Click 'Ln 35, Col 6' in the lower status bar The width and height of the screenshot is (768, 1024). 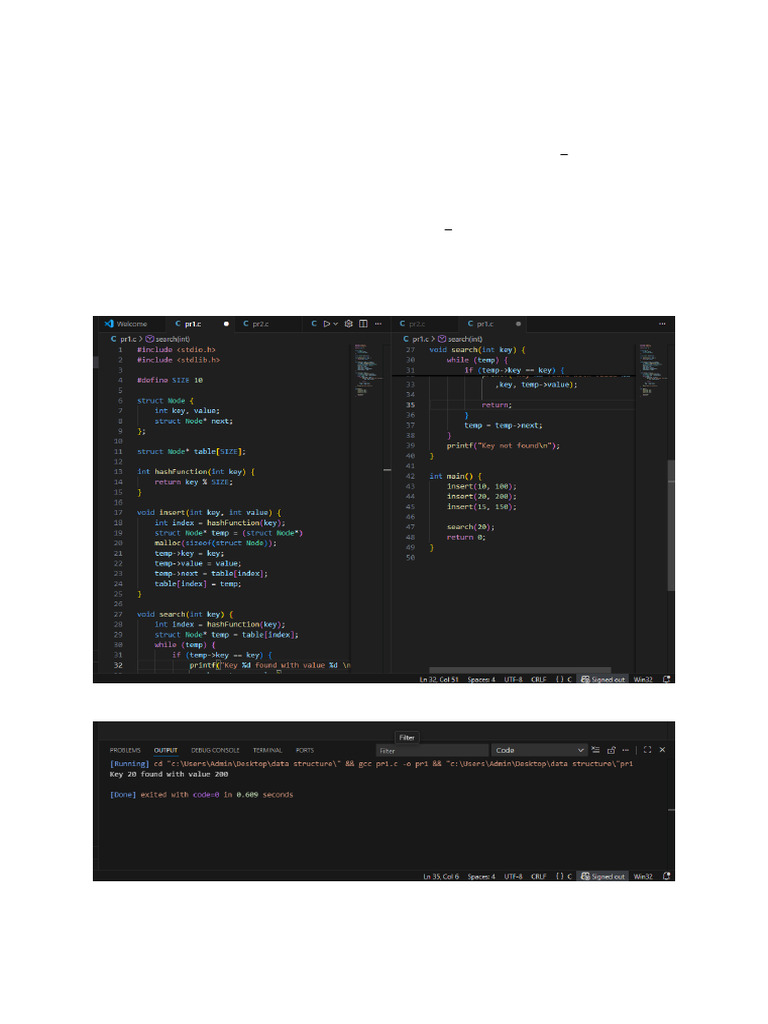[441, 876]
